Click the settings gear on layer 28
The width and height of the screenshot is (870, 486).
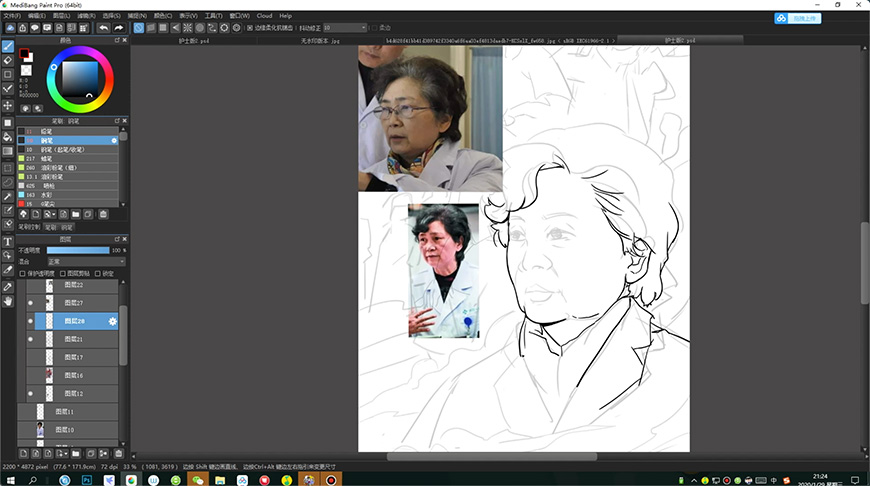(113, 321)
